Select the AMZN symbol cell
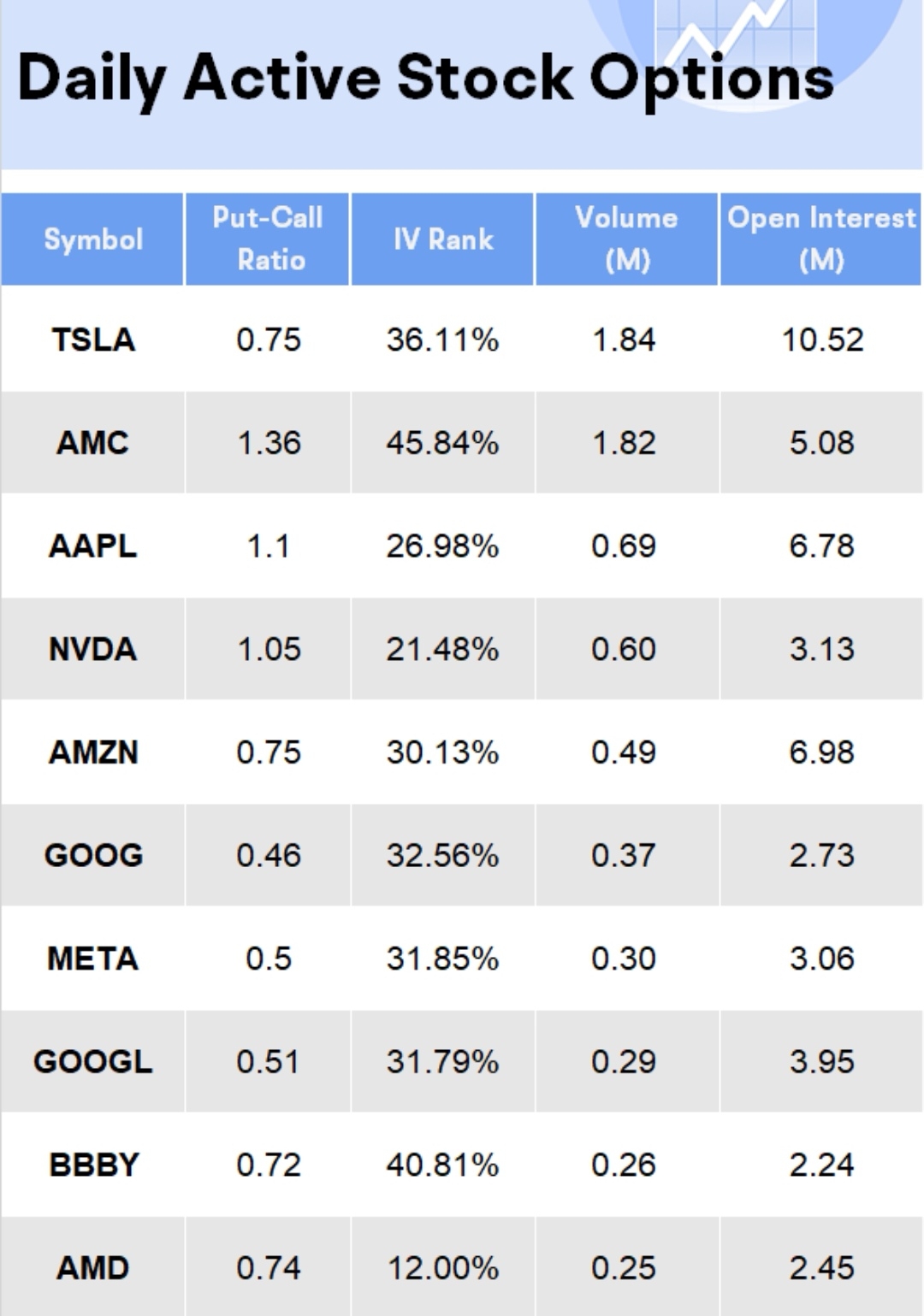 pyautogui.click(x=93, y=752)
